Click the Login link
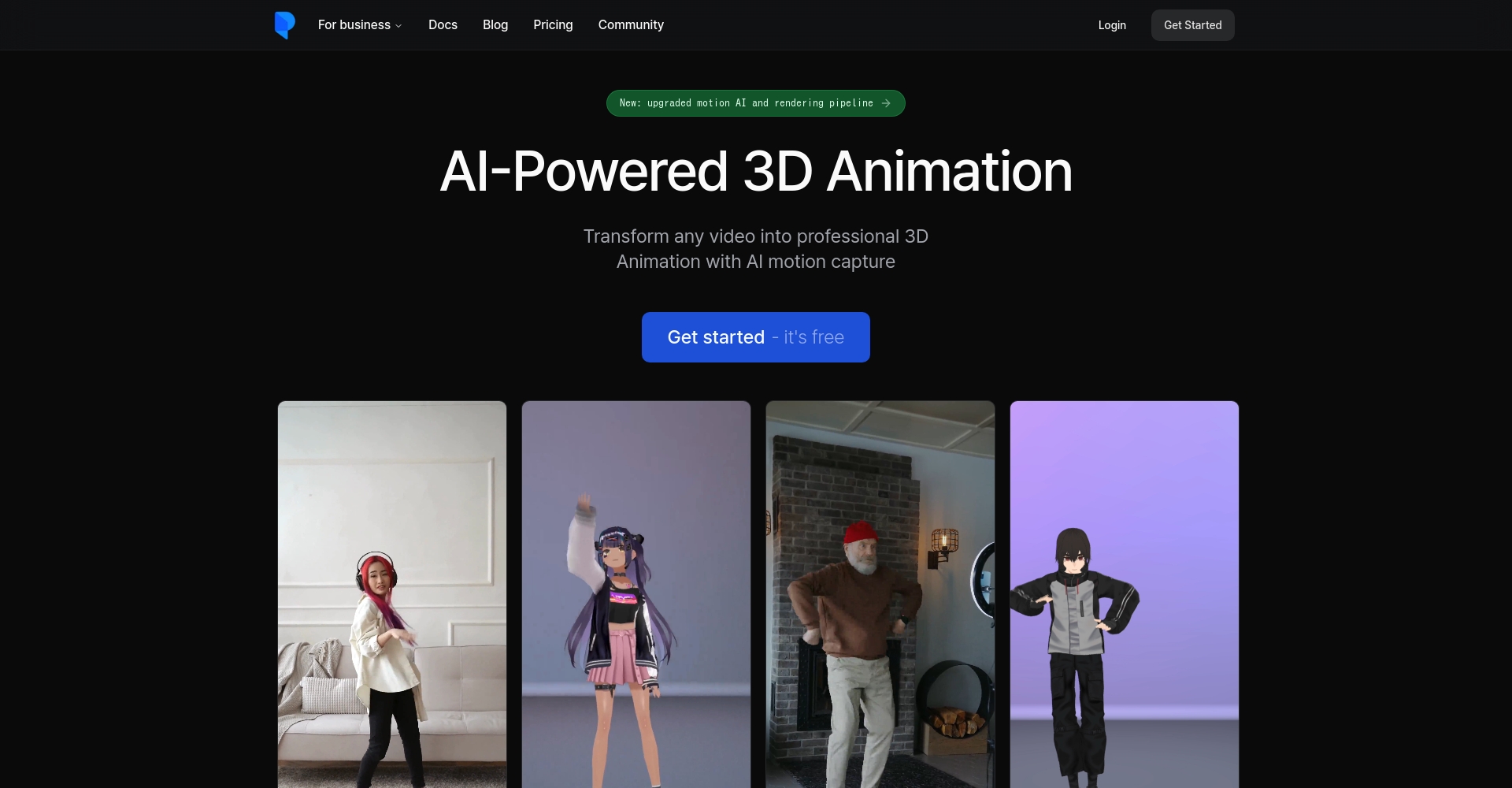 pos(1112,25)
